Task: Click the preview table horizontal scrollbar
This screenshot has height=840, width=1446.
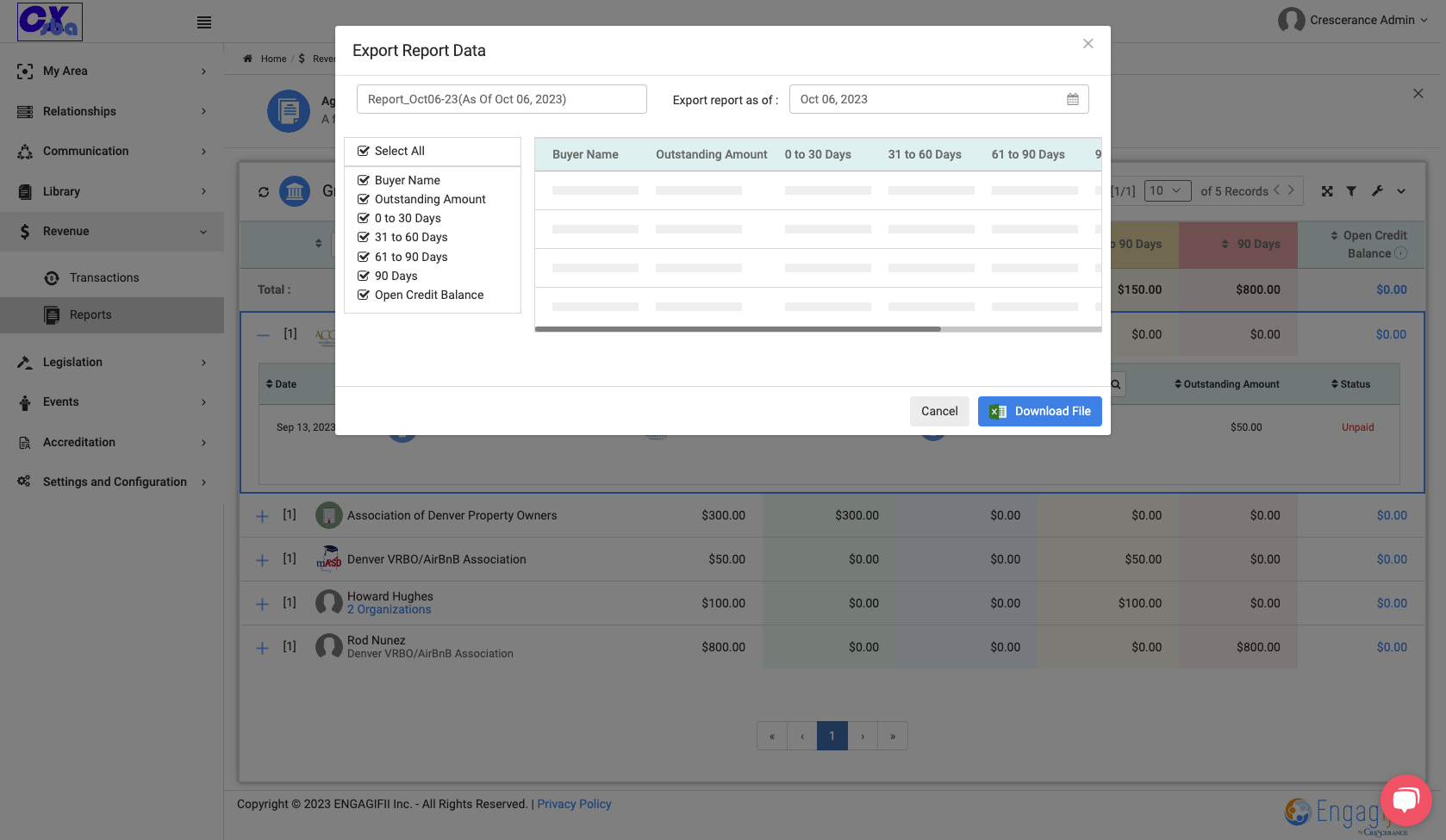Action: pyautogui.click(x=738, y=329)
